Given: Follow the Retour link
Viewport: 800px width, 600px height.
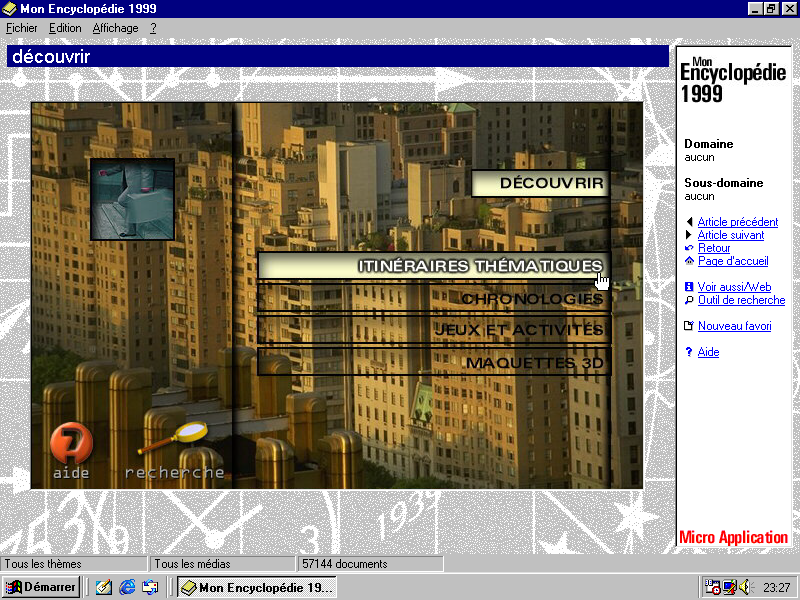Looking at the screenshot, I should 714,248.
